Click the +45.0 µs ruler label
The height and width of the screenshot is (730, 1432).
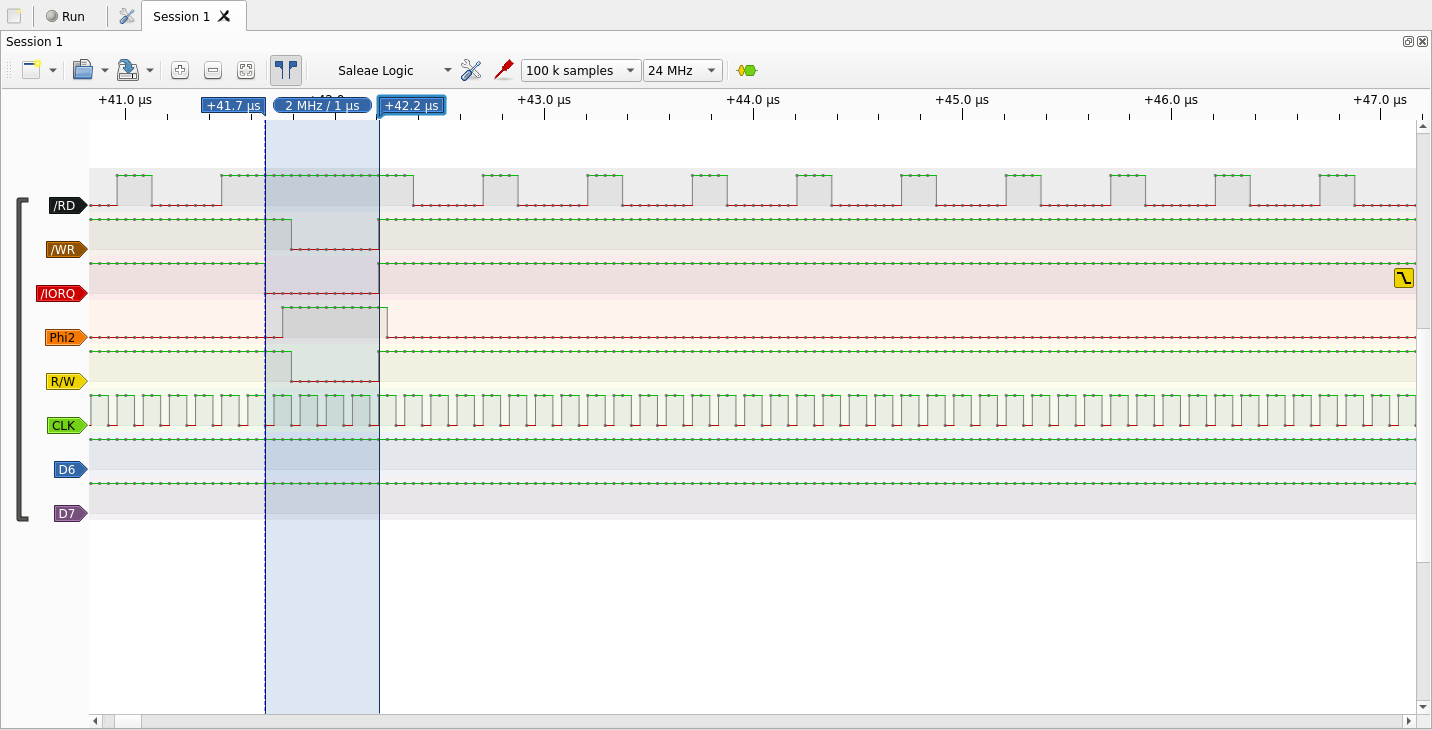(x=962, y=100)
